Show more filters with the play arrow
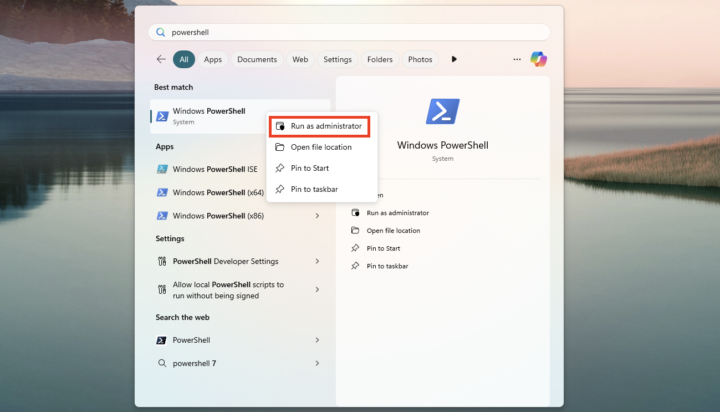 (x=454, y=59)
